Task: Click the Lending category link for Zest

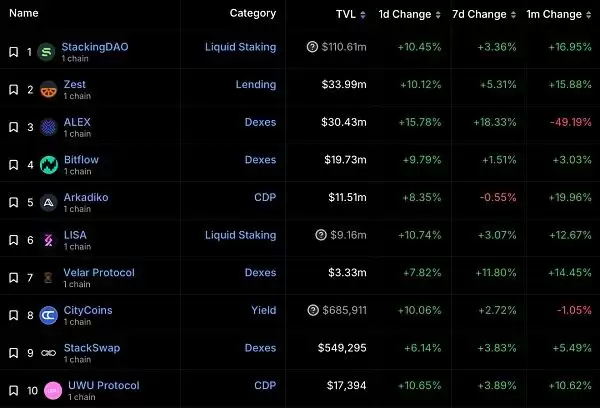Action: 255,85
